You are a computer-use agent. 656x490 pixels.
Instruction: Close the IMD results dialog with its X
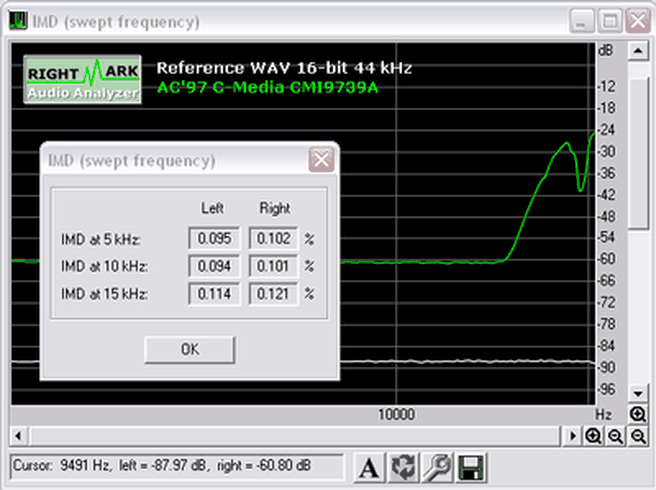321,159
